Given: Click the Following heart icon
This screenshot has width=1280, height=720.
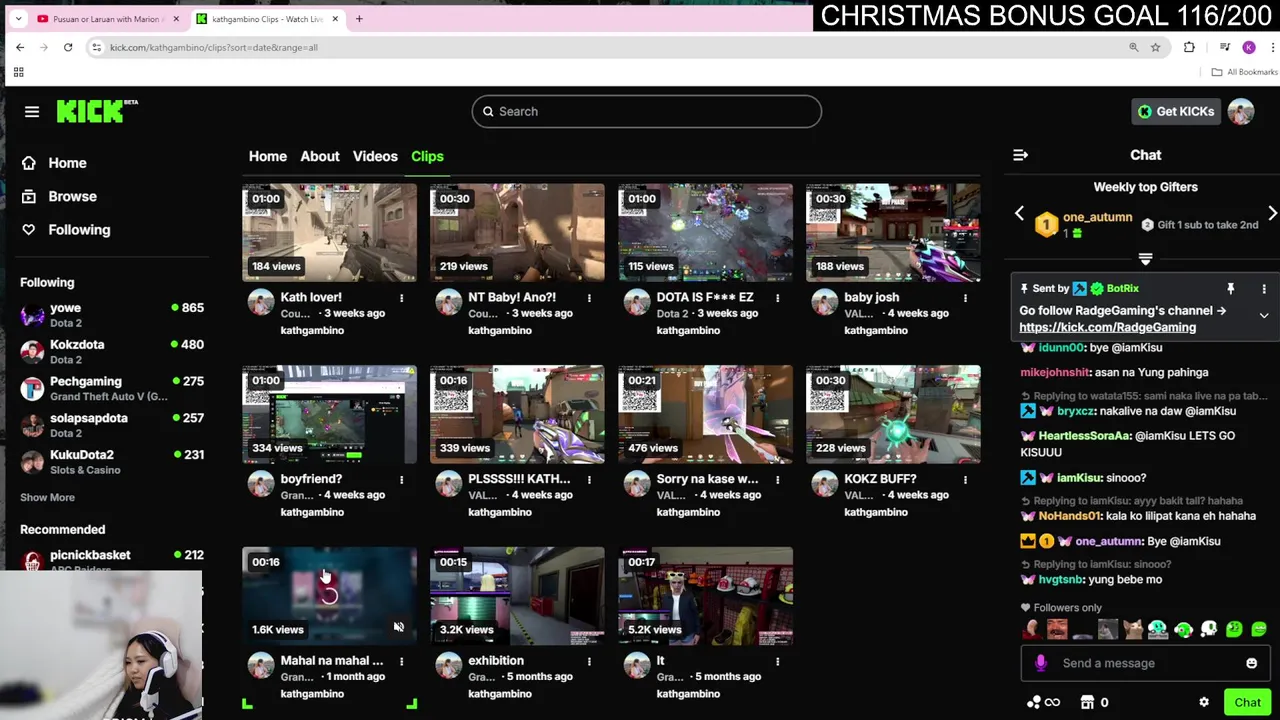Looking at the screenshot, I should 29,230.
